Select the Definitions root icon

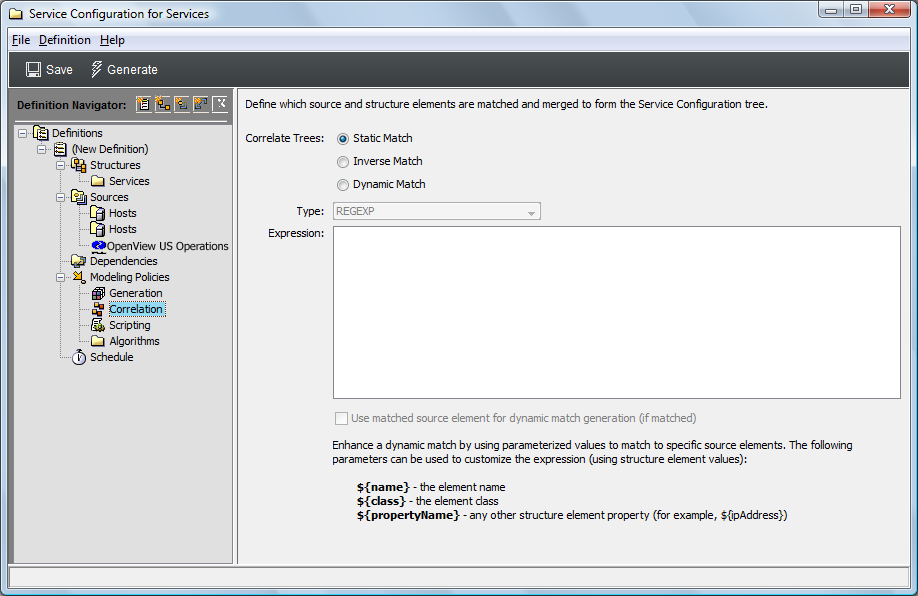40,133
